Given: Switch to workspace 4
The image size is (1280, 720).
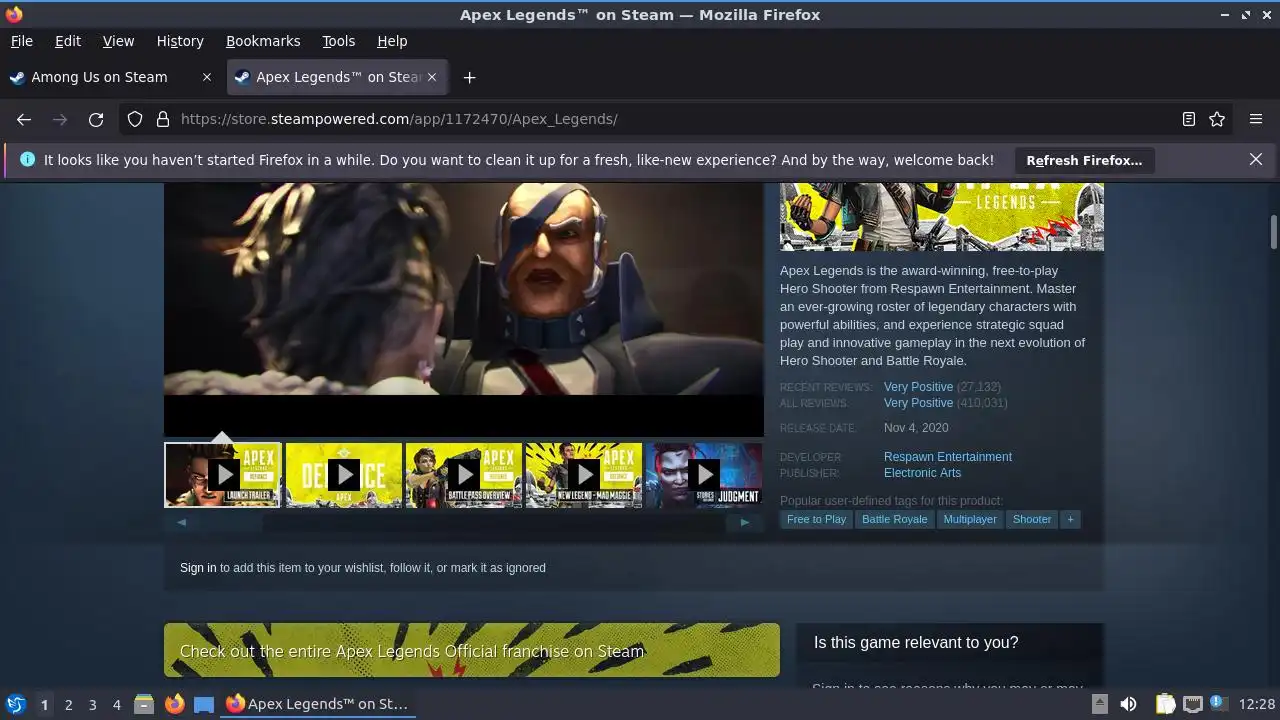Looking at the screenshot, I should [x=116, y=705].
